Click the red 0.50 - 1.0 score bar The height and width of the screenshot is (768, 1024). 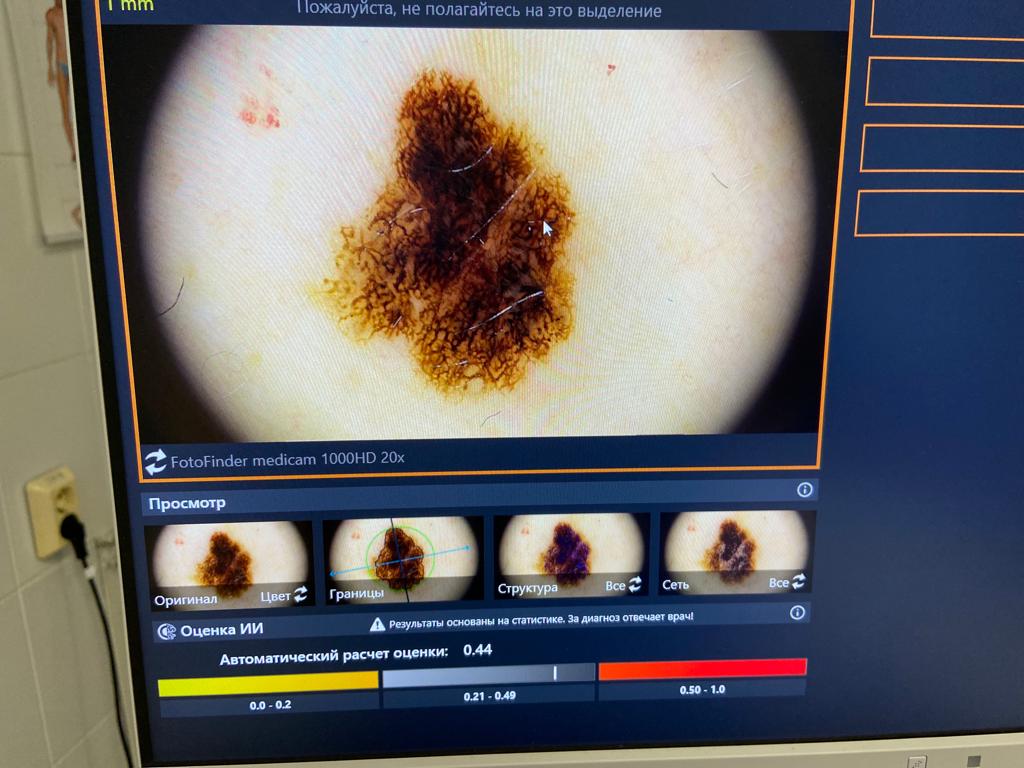click(x=702, y=669)
